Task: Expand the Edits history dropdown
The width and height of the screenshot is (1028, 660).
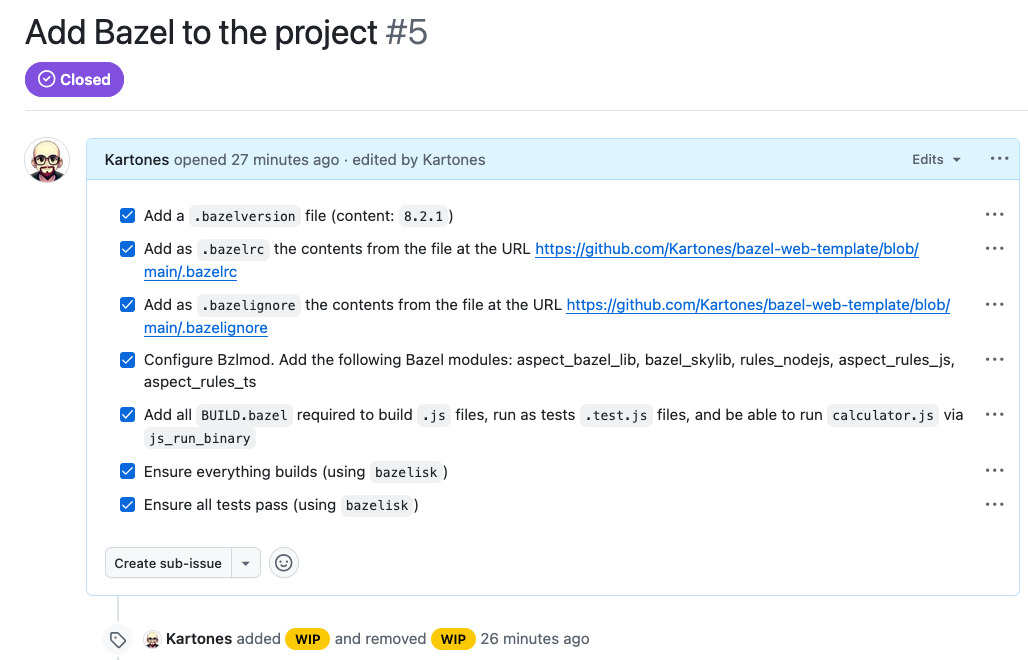Action: 936,159
